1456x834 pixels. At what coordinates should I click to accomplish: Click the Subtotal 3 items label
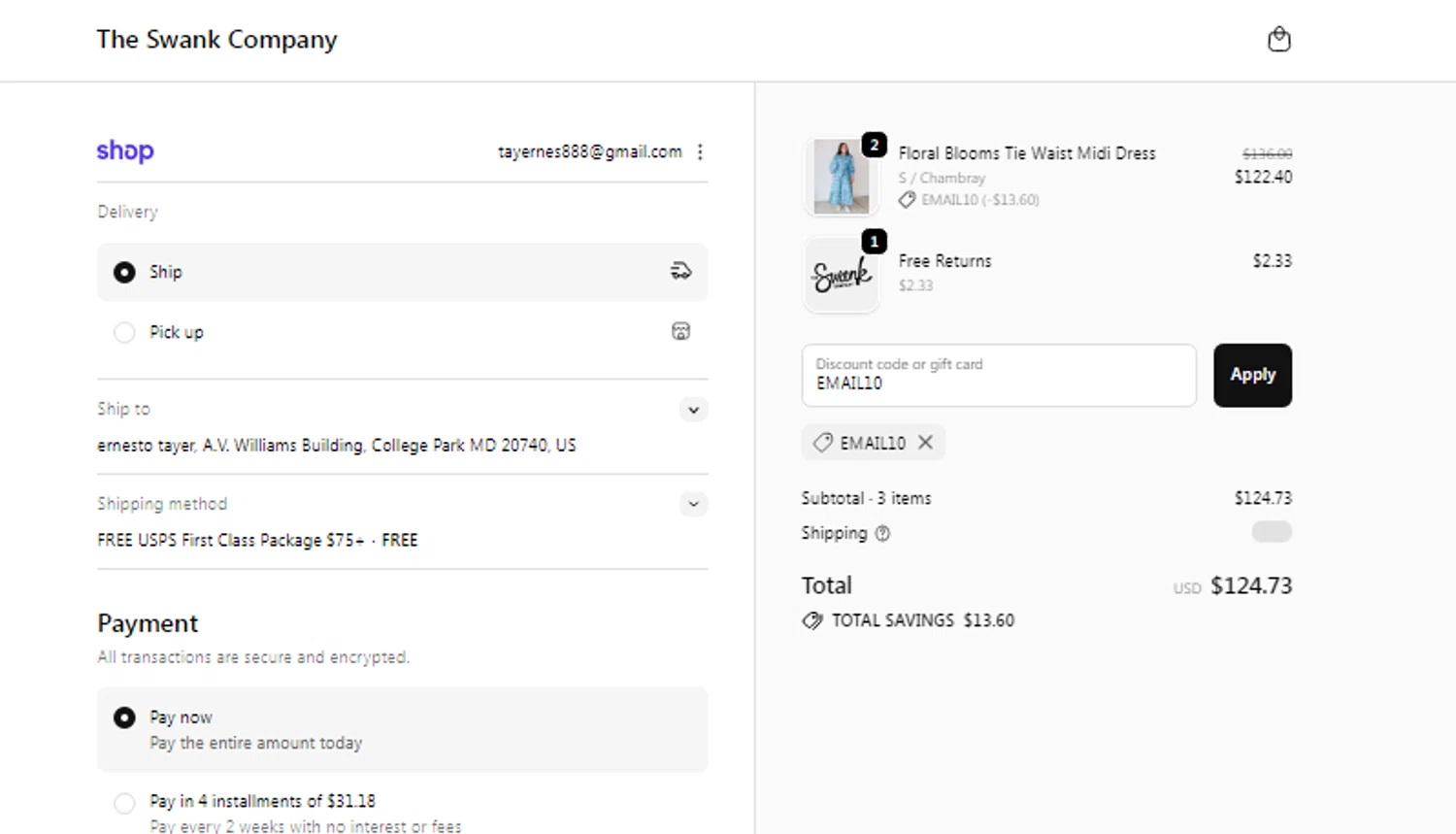point(866,498)
